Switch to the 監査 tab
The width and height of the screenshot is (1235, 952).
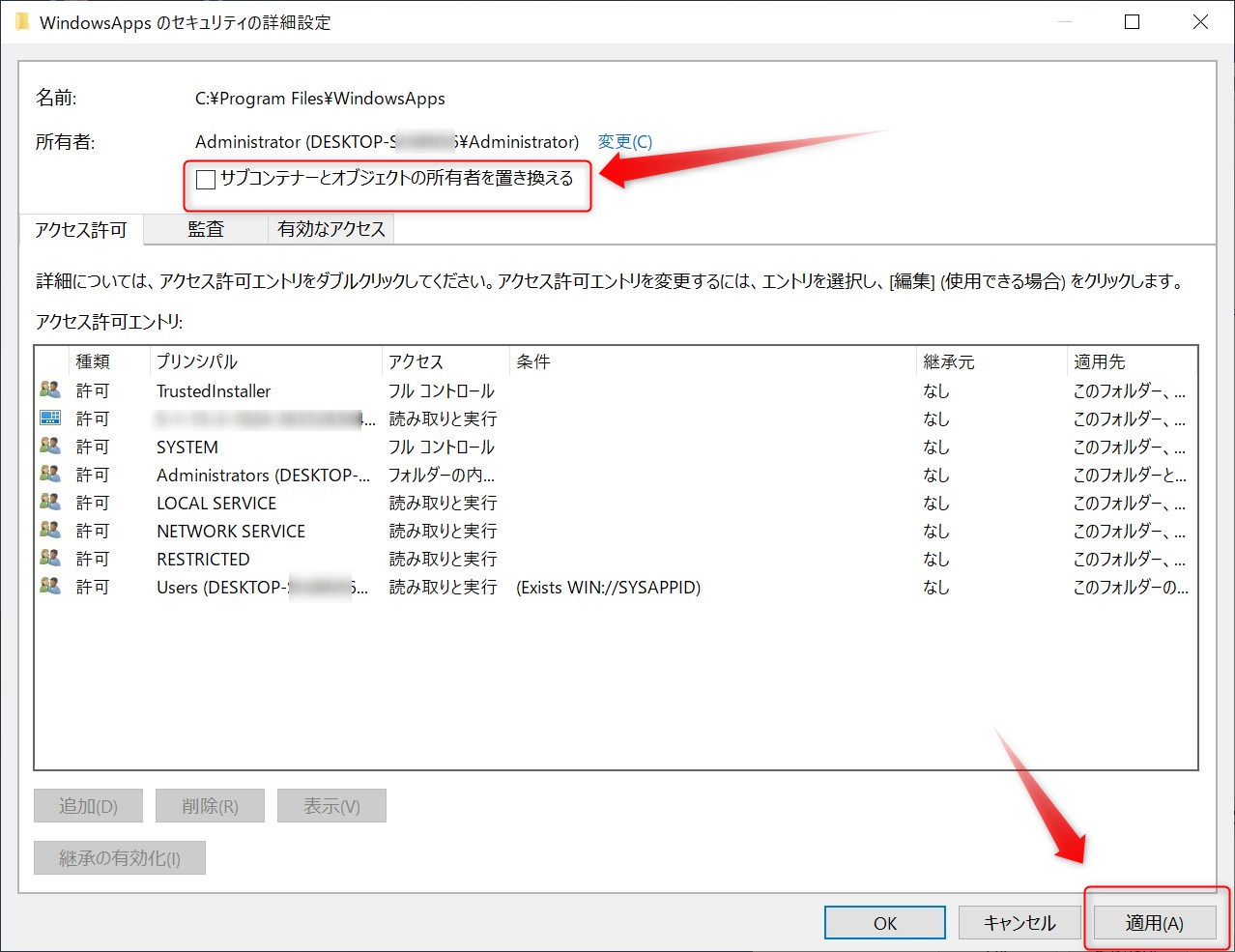(x=205, y=229)
